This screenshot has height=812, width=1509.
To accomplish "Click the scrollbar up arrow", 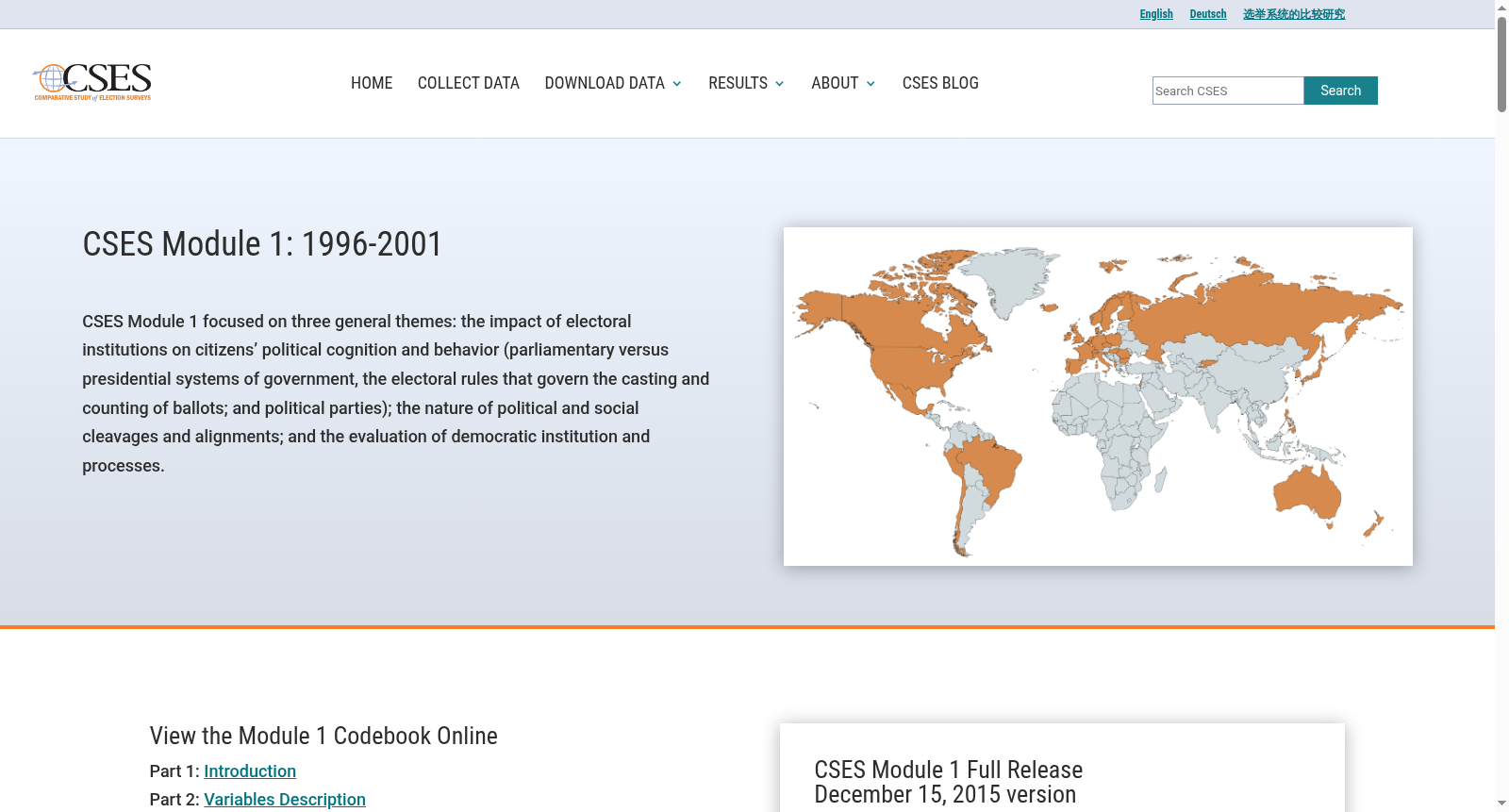I will point(1501,8).
